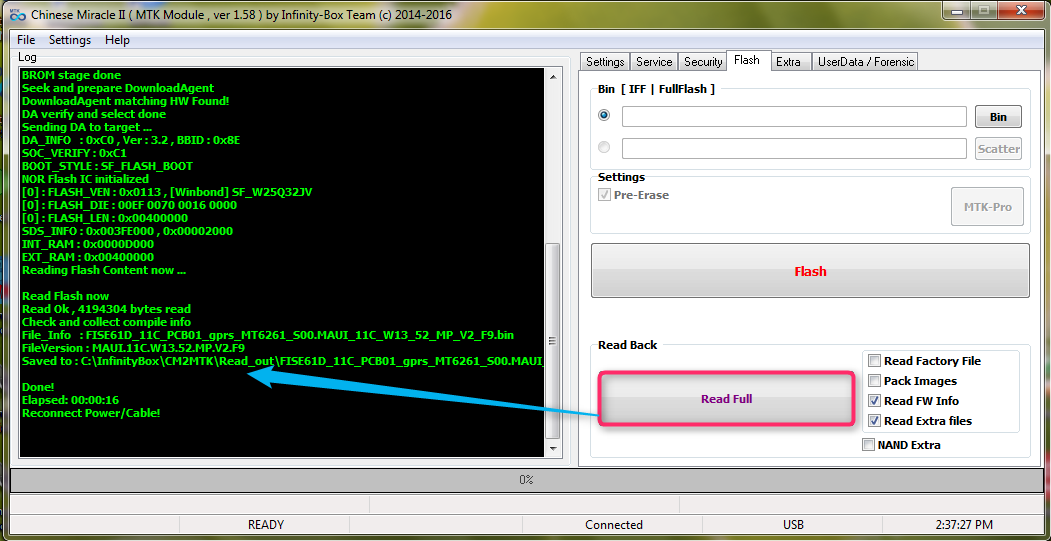Click the 0% progress bar
1051x541 pixels.
click(x=526, y=480)
